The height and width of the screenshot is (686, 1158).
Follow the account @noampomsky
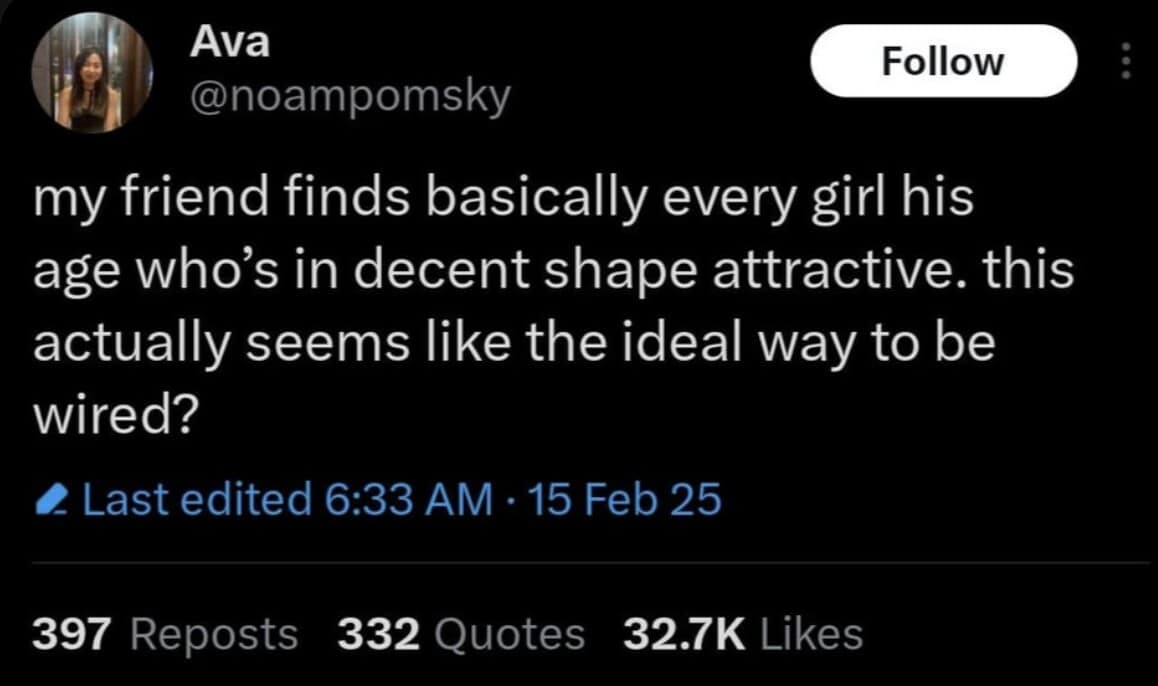click(x=943, y=60)
